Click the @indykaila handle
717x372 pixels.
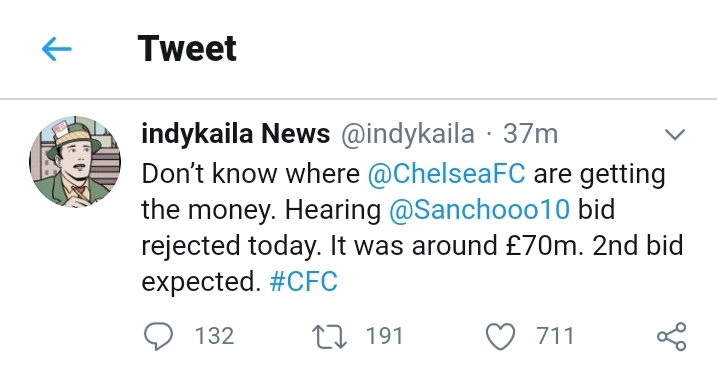coord(407,134)
